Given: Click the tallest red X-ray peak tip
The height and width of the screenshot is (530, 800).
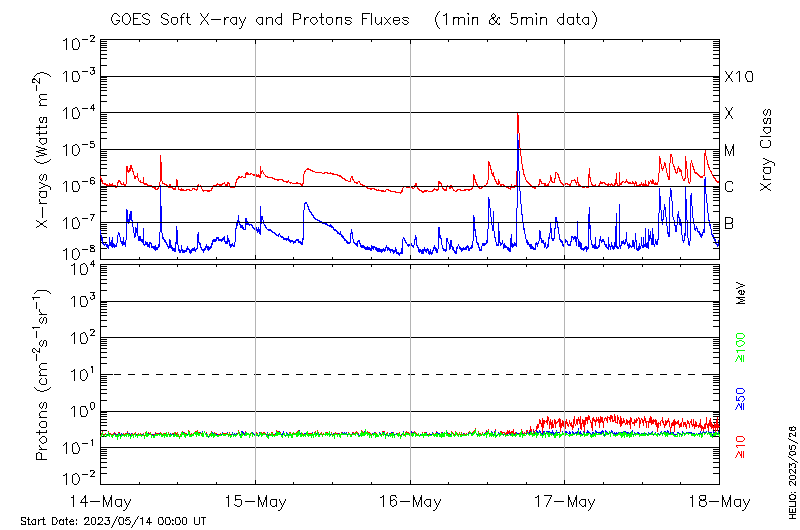Looking at the screenshot, I should click(x=517, y=114).
